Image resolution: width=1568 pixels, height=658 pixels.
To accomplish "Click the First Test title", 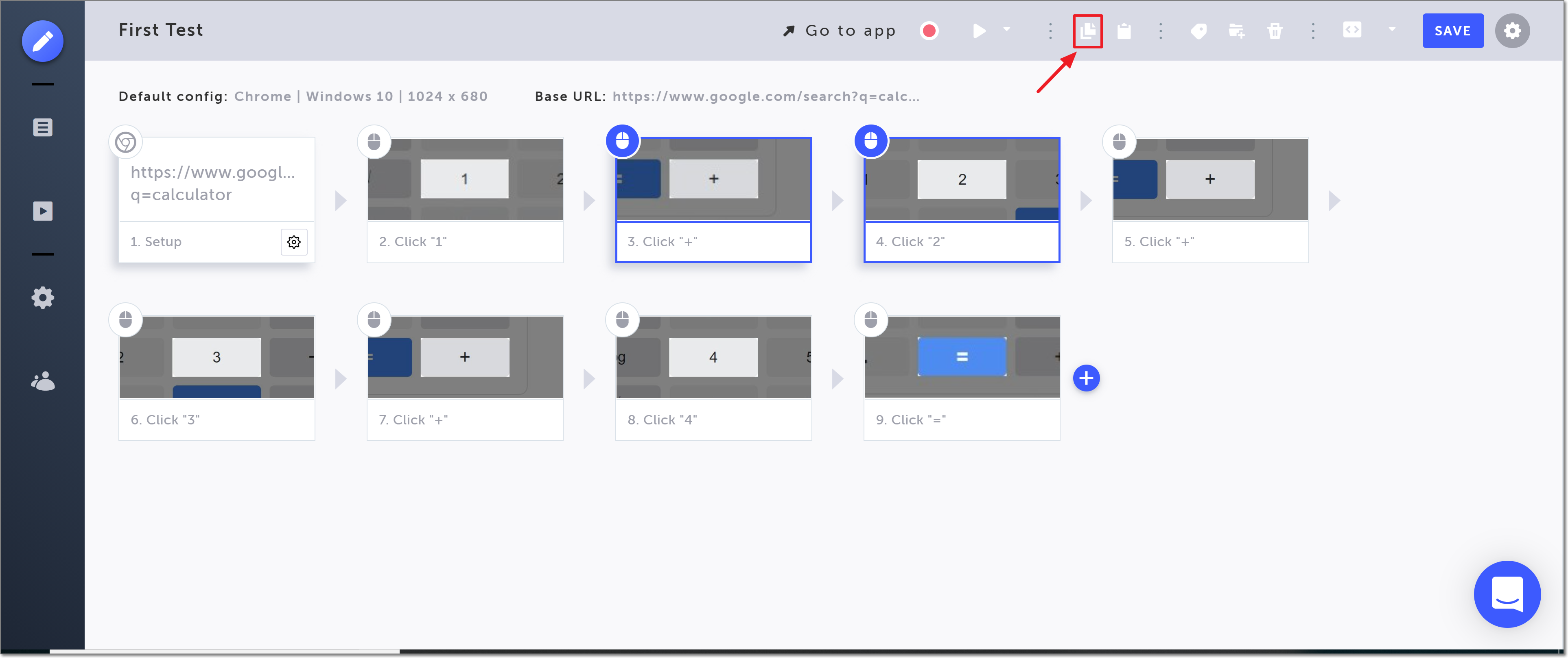I will [161, 30].
